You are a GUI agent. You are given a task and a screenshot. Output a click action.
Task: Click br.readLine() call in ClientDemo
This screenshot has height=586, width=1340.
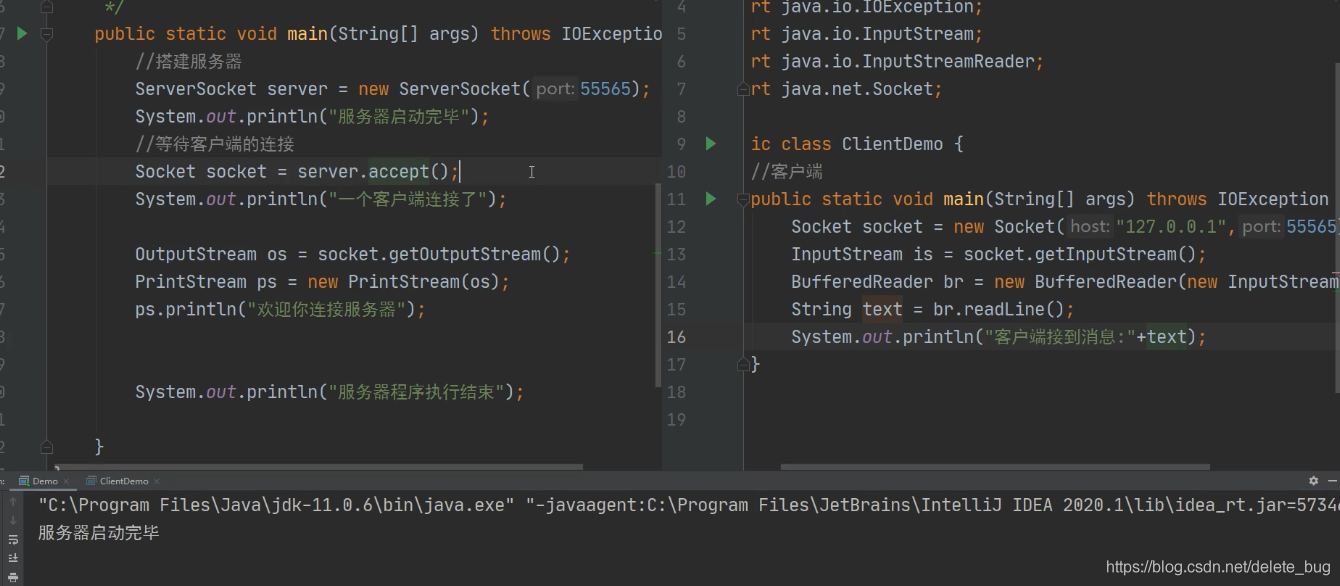(999, 309)
